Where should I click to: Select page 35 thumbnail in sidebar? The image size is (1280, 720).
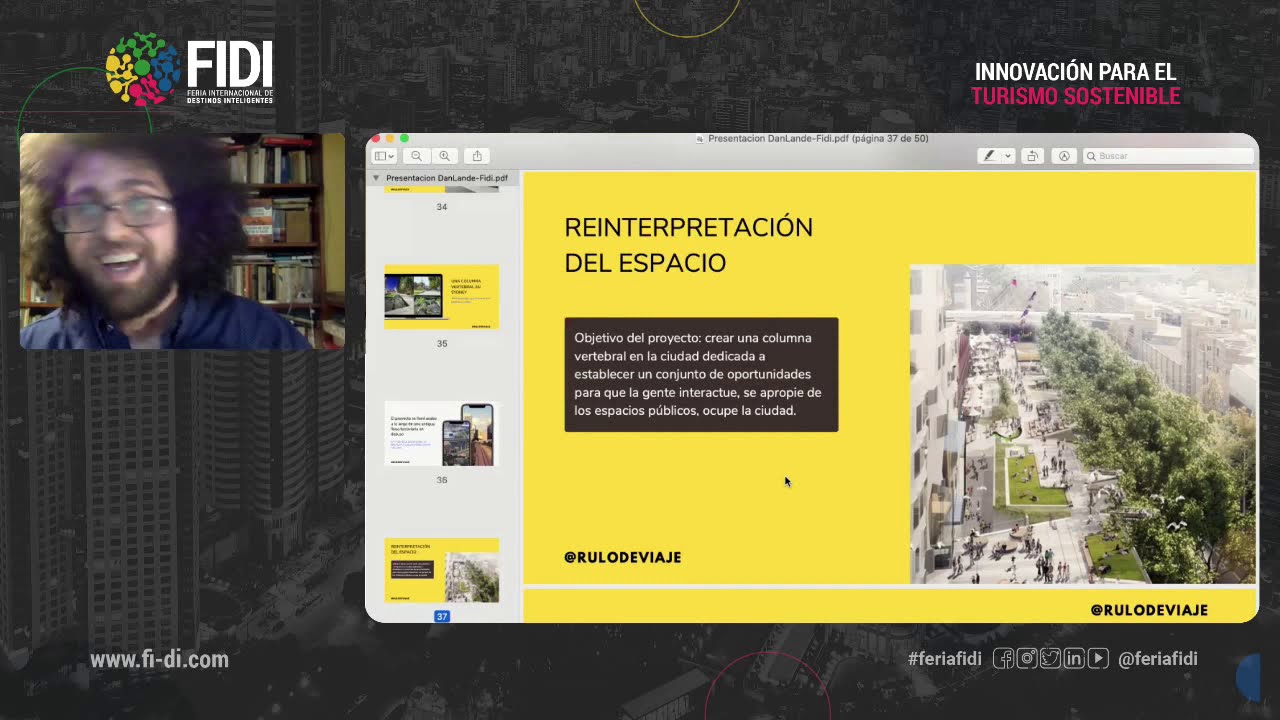[x=441, y=297]
